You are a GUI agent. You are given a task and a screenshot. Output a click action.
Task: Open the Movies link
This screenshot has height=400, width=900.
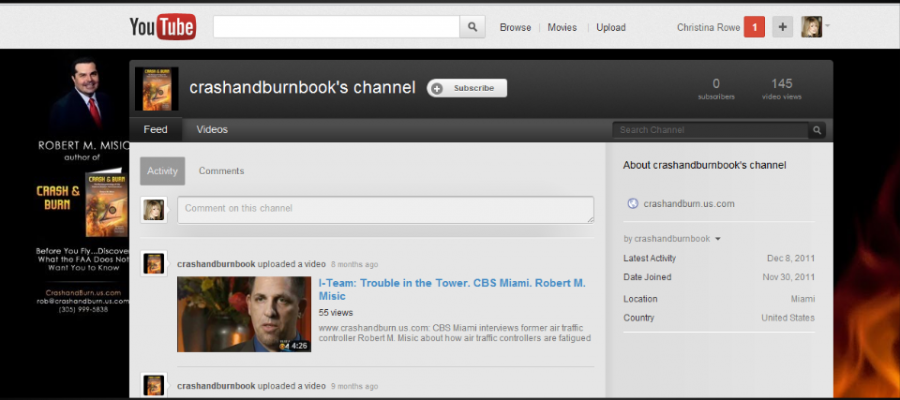[562, 28]
